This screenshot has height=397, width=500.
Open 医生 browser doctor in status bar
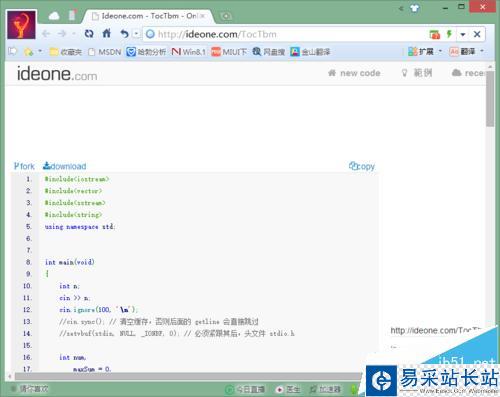[288, 389]
